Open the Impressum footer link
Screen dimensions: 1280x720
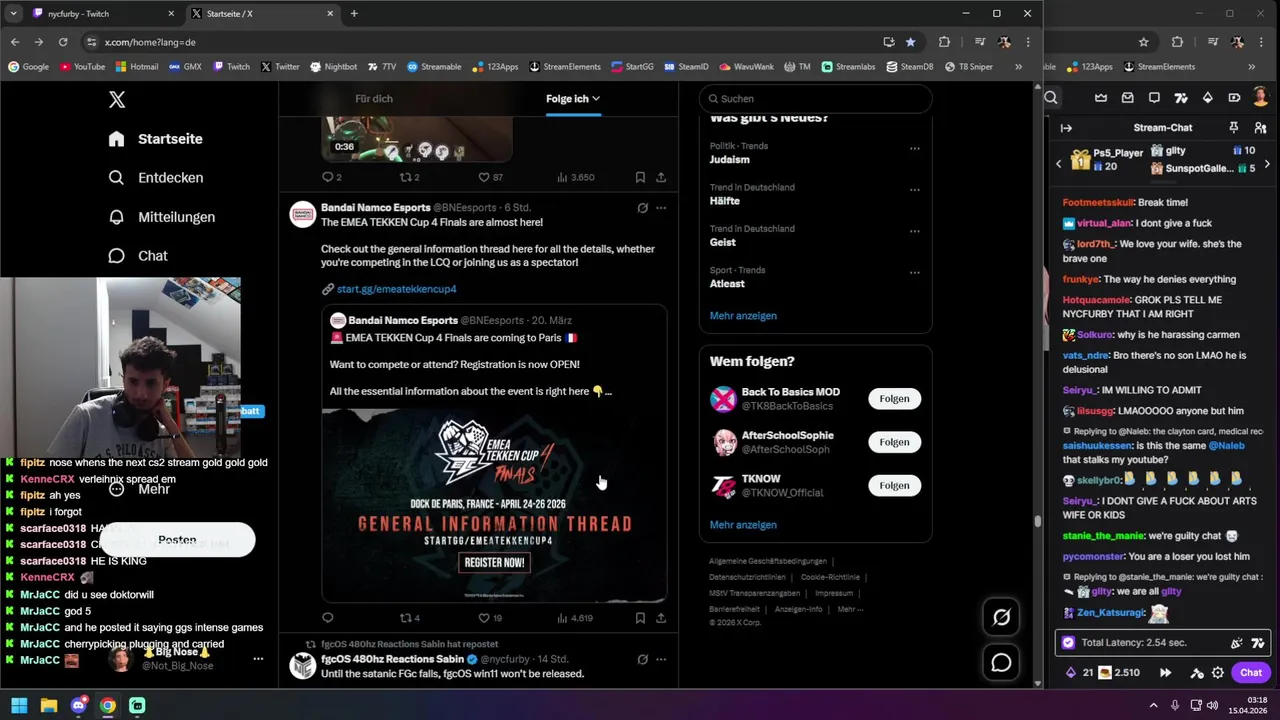(834, 593)
